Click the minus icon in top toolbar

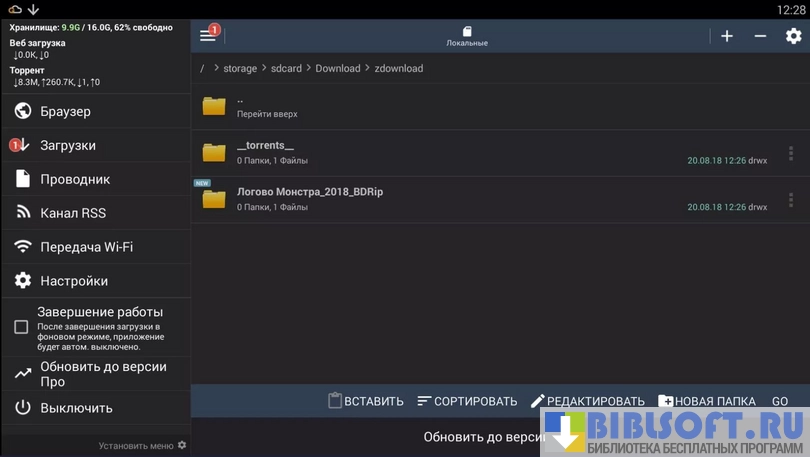coord(760,36)
